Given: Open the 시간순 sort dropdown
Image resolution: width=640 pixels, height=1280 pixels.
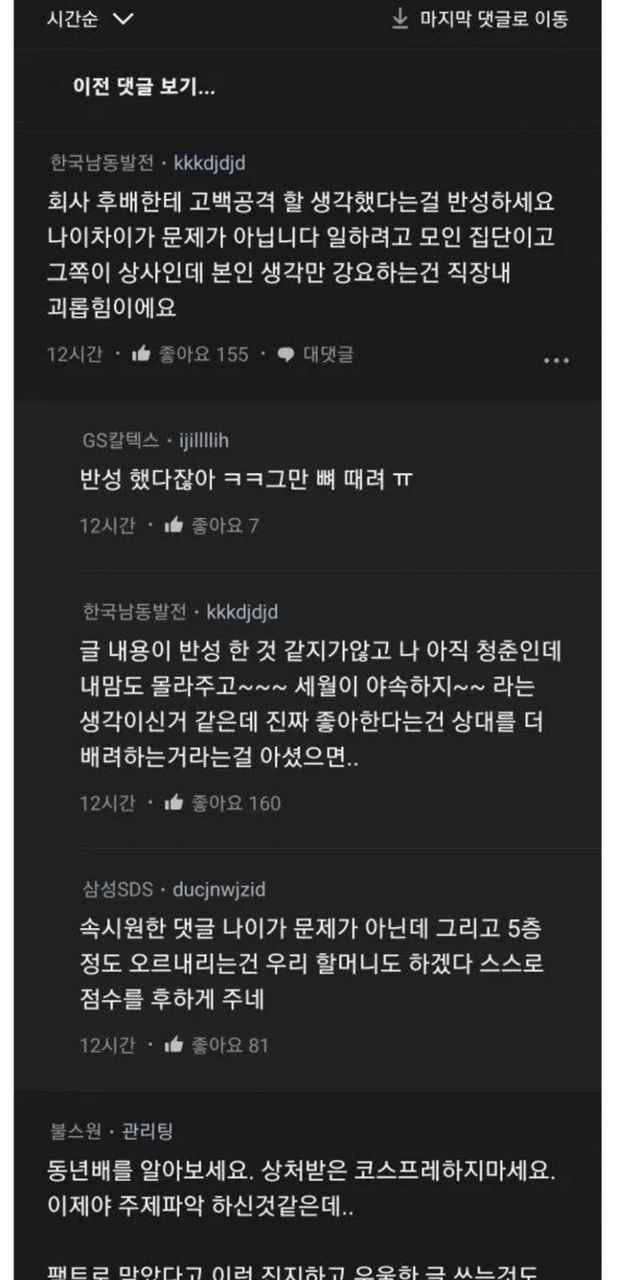Looking at the screenshot, I should (90, 19).
